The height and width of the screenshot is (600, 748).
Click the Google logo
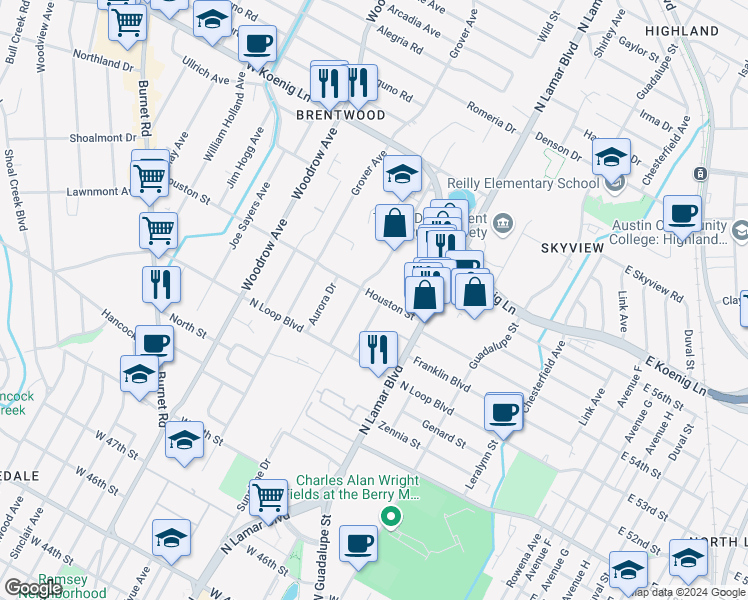pos(33,588)
